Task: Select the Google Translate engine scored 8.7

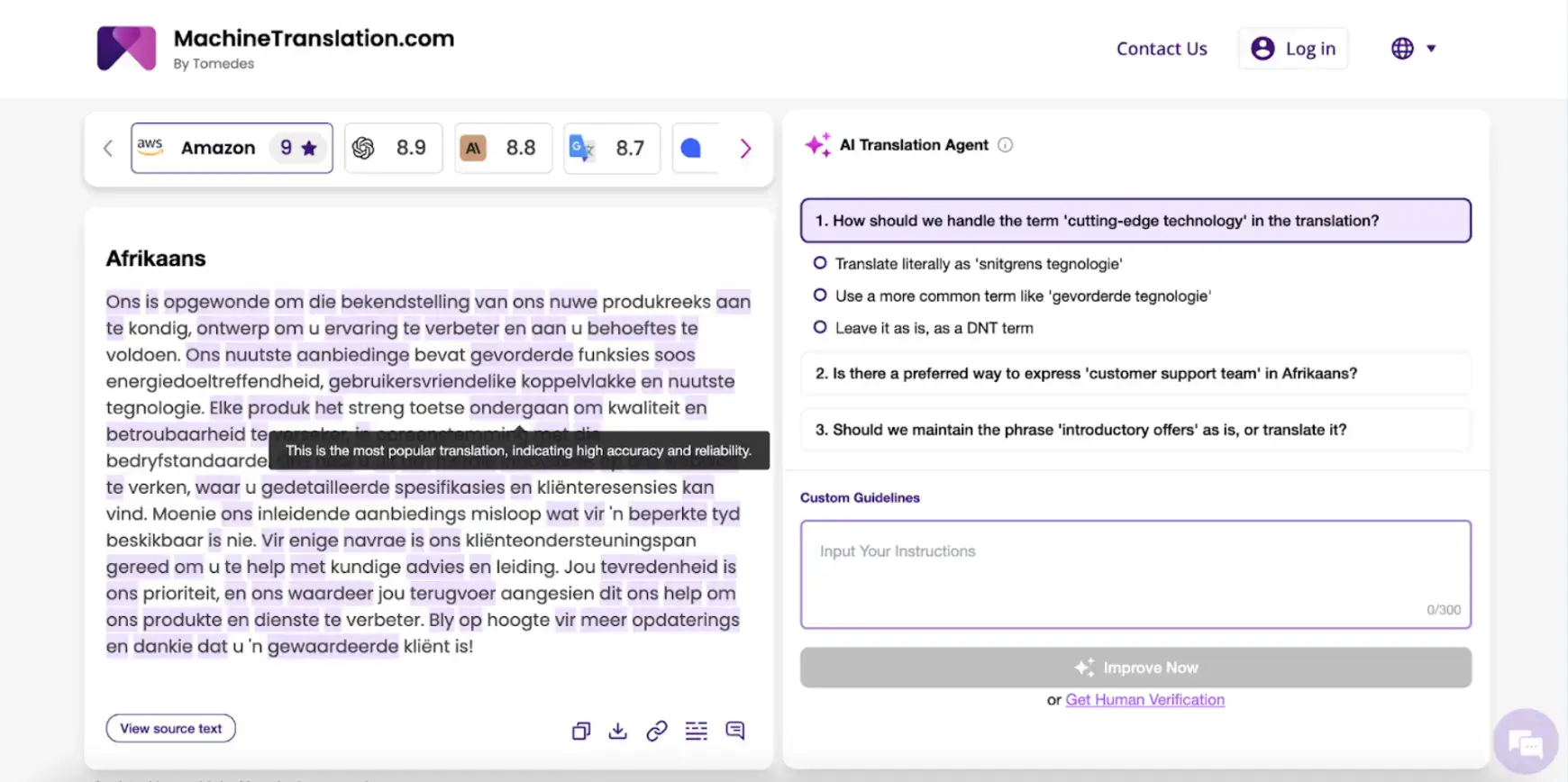Action: tap(612, 148)
